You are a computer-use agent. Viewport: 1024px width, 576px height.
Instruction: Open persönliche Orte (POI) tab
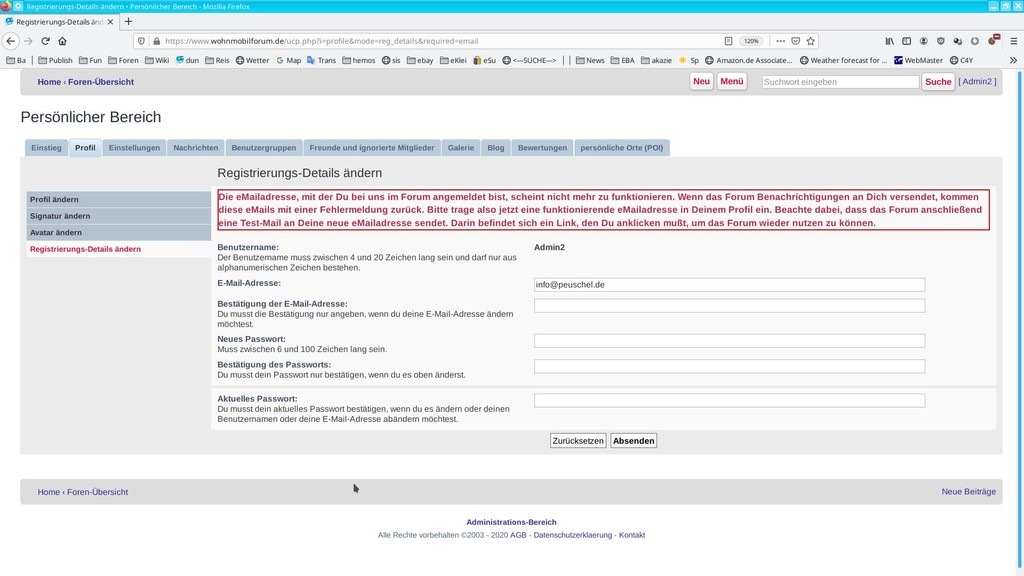[621, 148]
